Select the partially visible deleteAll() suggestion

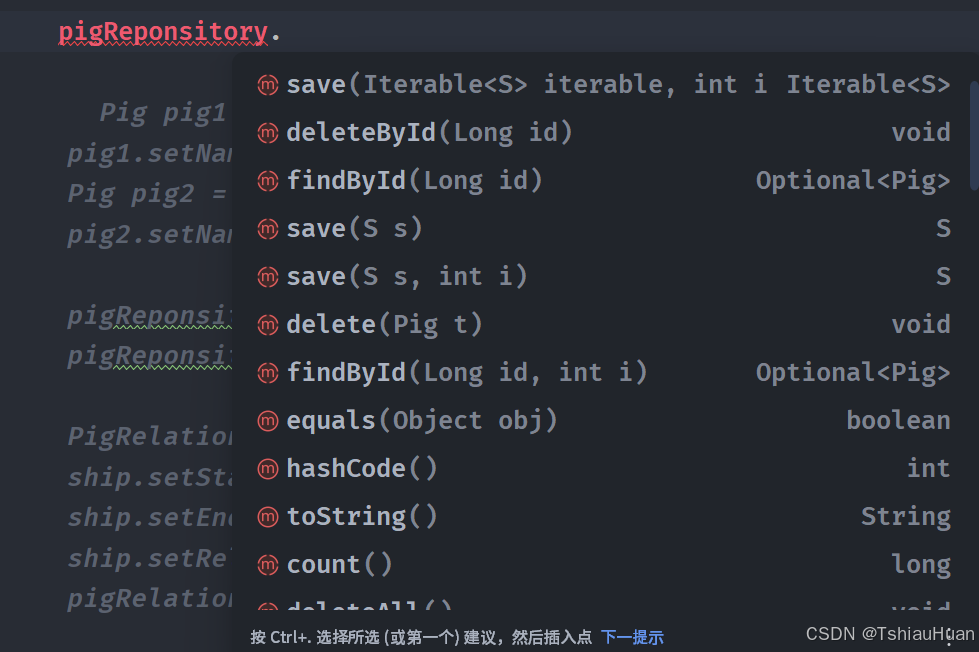pos(604,606)
